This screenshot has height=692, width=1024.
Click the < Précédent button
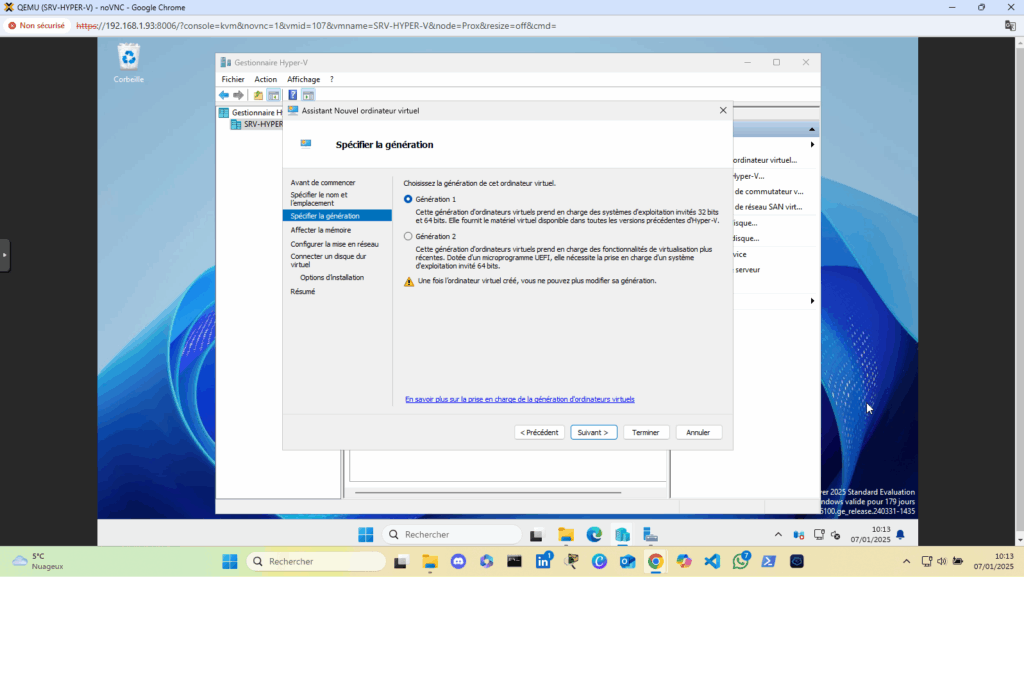[539, 432]
